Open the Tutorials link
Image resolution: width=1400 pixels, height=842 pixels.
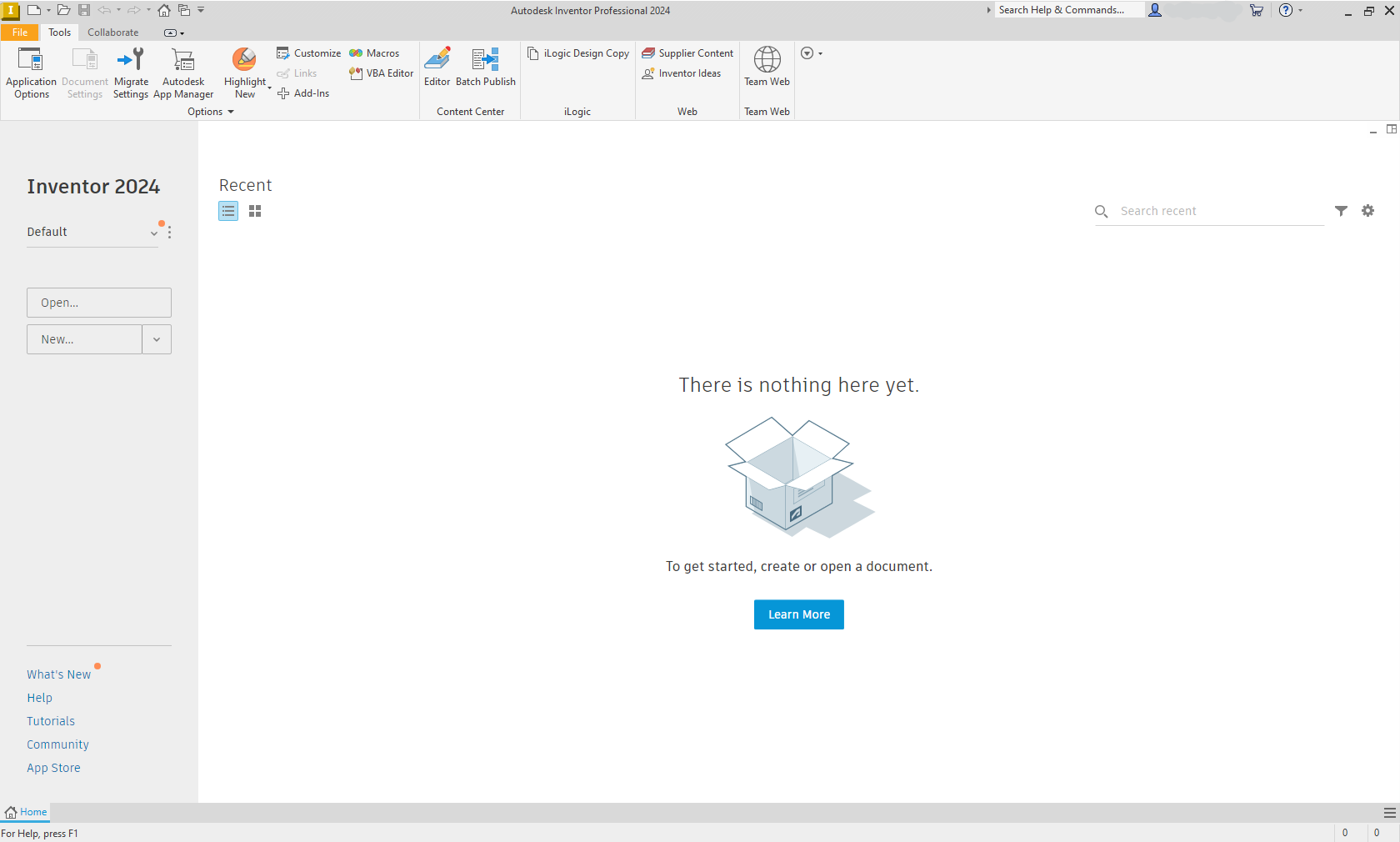click(x=51, y=720)
